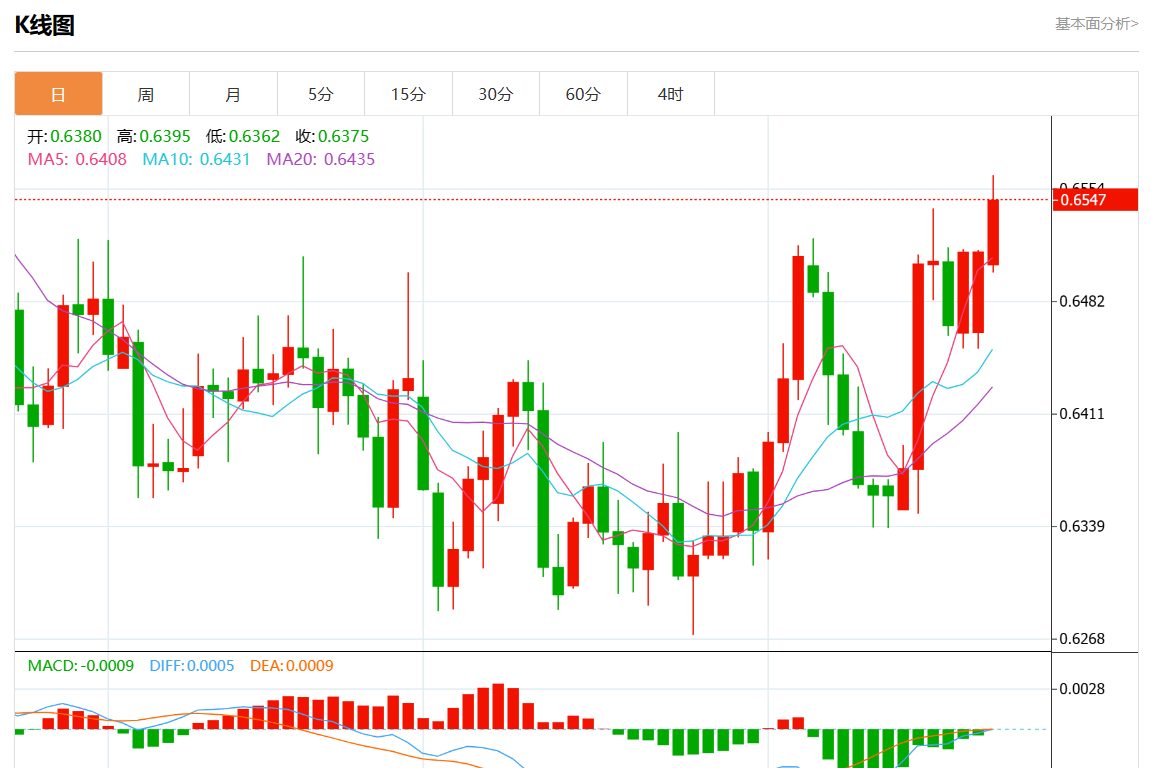Image resolution: width=1151 pixels, height=768 pixels.
Task: Open the 15分 interval tab
Action: 408,94
